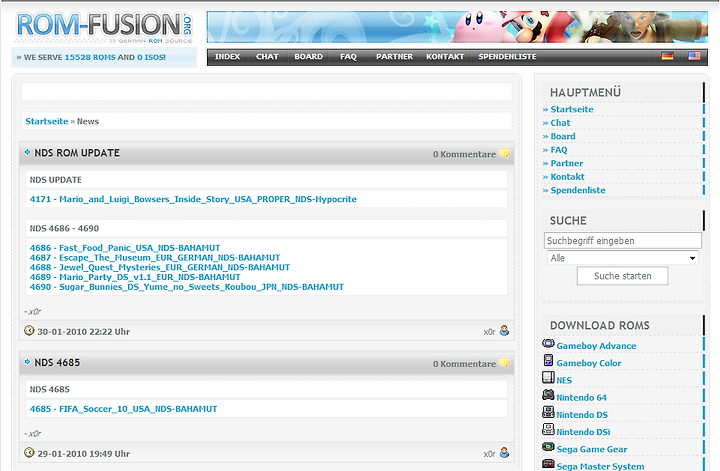Open the SPENDENLISTE navigation item
The image size is (720, 471).
(507, 56)
